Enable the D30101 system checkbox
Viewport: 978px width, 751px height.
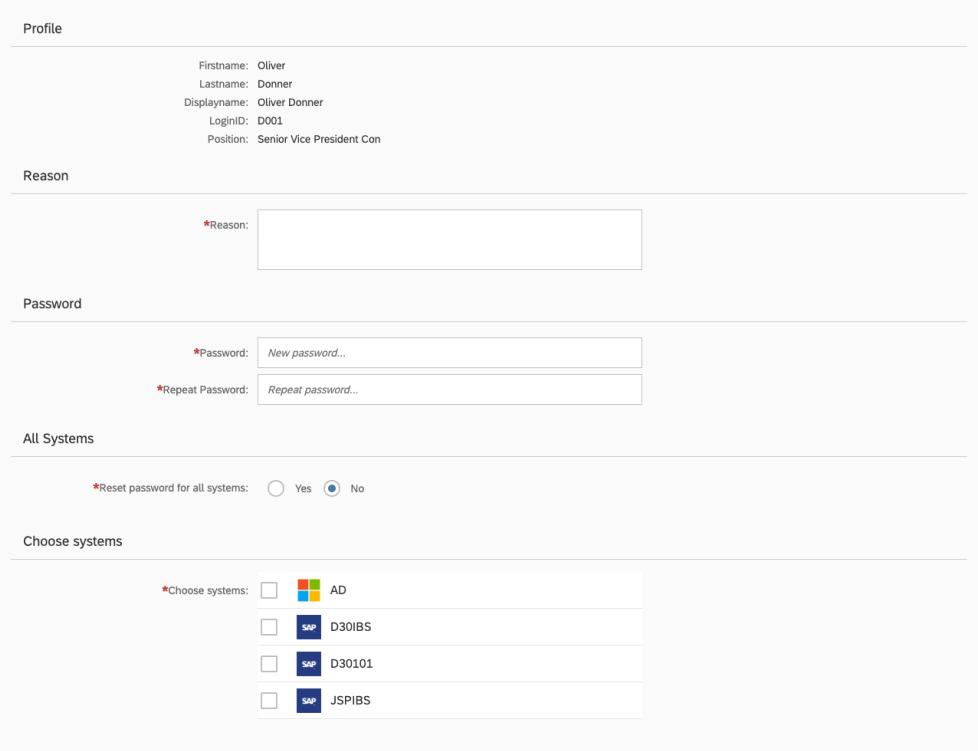[x=269, y=663]
